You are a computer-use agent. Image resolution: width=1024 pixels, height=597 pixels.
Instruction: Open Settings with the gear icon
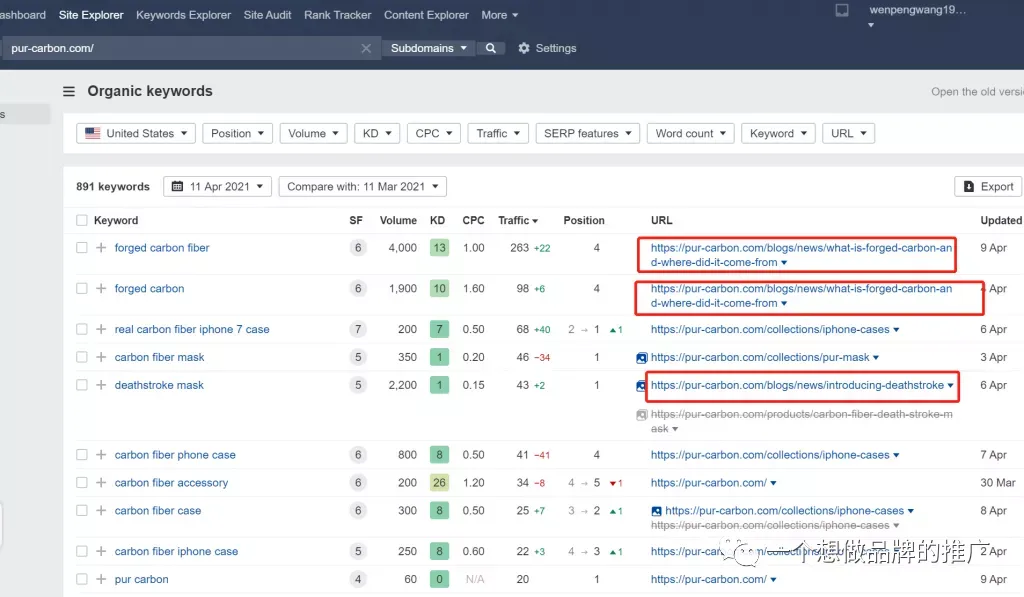click(x=547, y=48)
